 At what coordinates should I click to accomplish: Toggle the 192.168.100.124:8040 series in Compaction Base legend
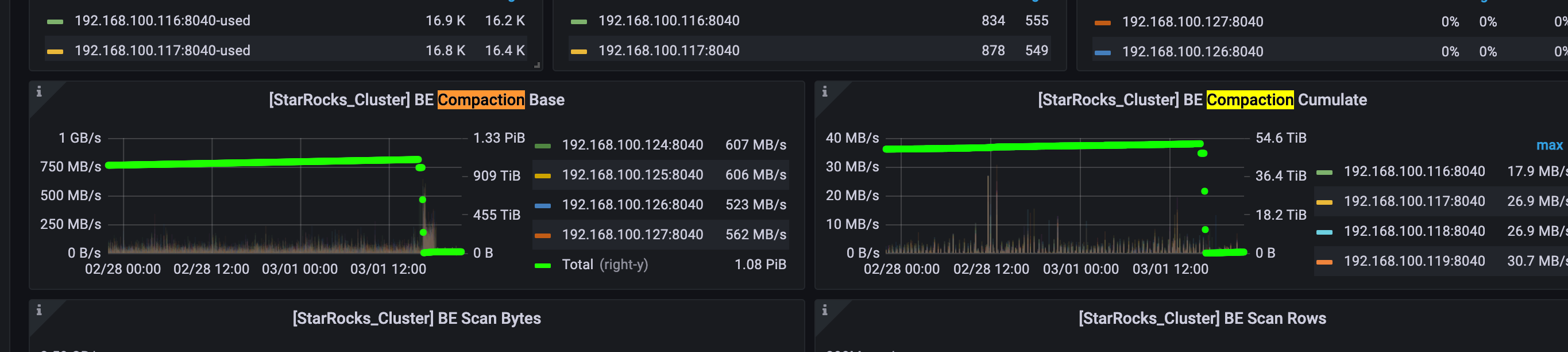pos(632,145)
